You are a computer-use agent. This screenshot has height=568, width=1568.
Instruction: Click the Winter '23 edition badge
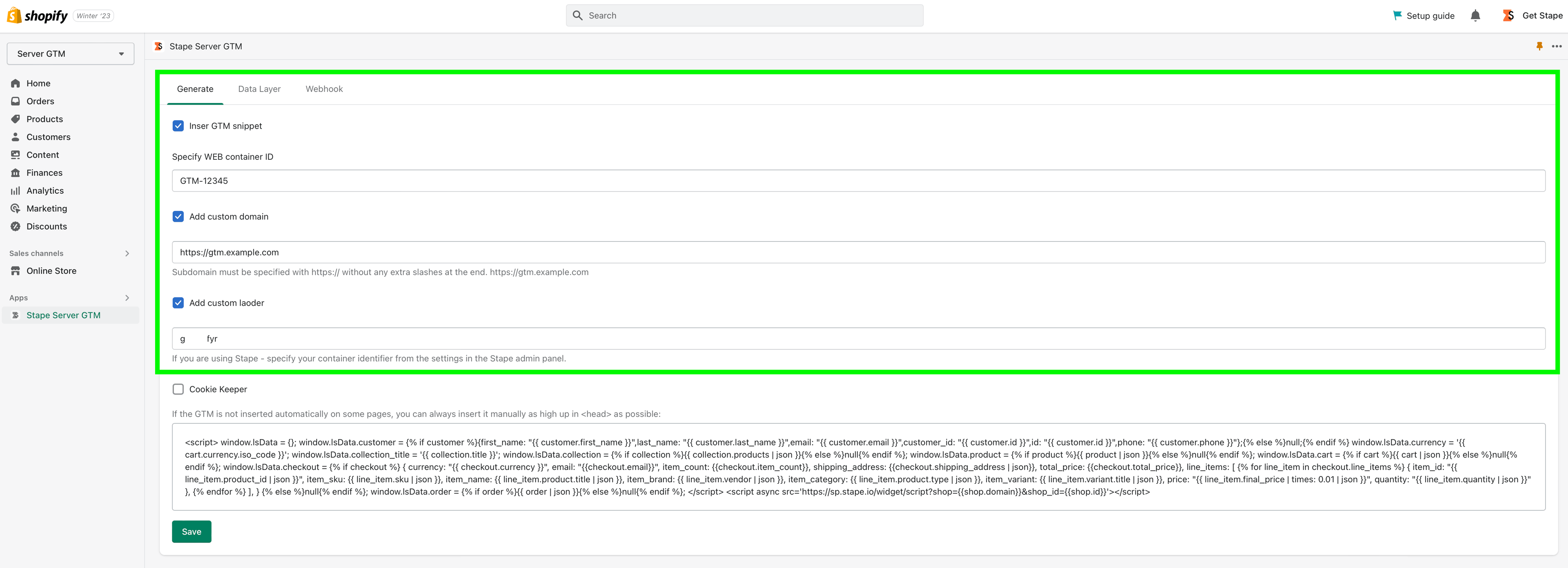[x=93, y=16]
